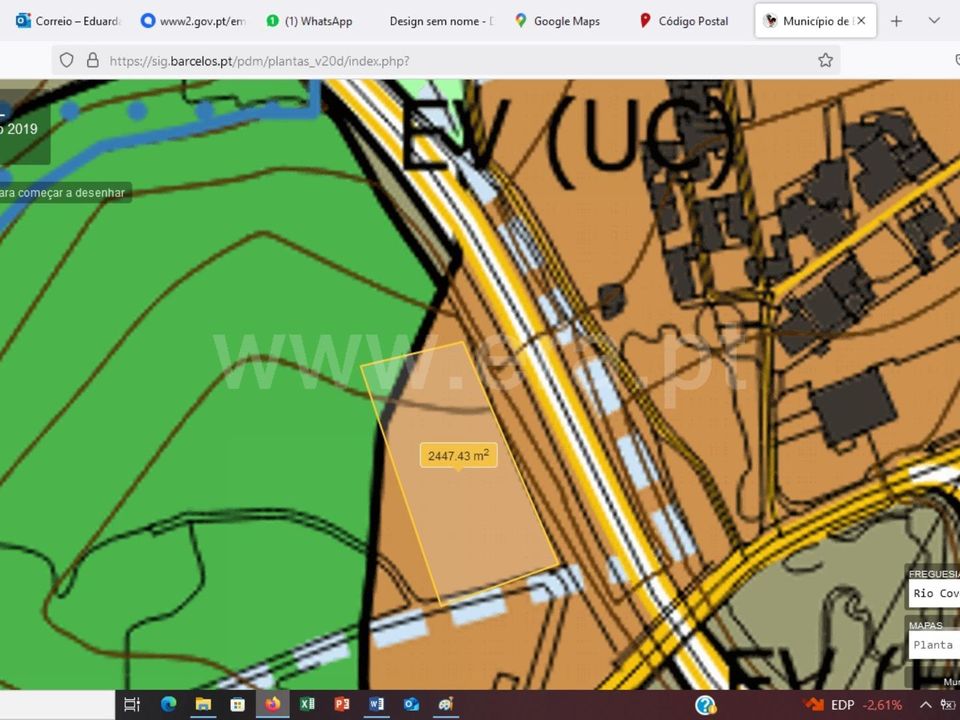Viewport: 960px width, 720px height.
Task: Open Outlook from the taskbar
Action: tap(411, 705)
